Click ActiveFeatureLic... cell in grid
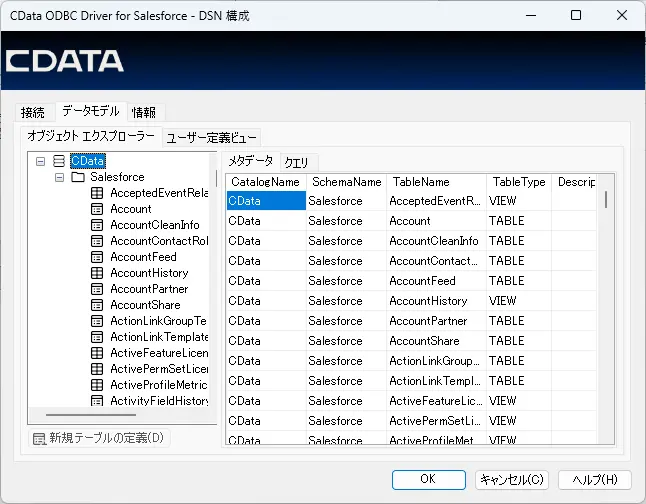The width and height of the screenshot is (646, 504). [x=436, y=401]
